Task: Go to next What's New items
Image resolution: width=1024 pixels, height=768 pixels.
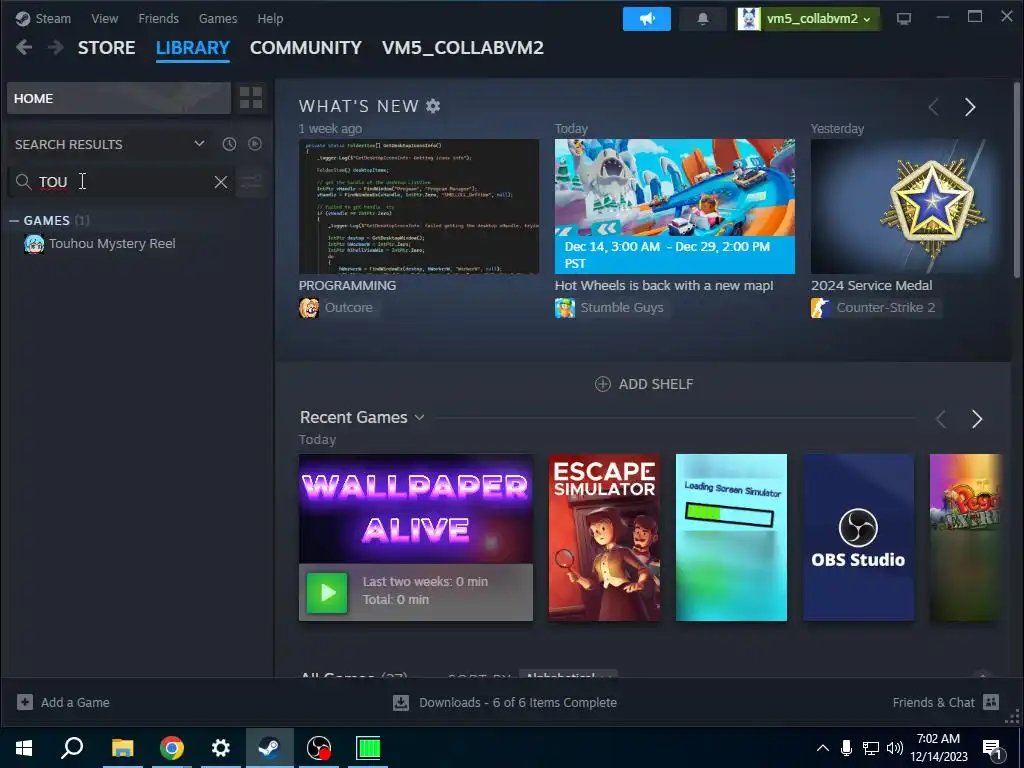Action: click(970, 106)
